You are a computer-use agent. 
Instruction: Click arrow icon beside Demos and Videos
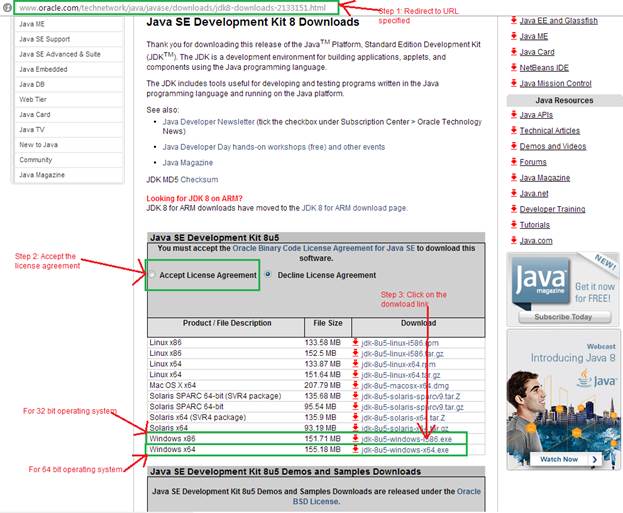[514, 146]
